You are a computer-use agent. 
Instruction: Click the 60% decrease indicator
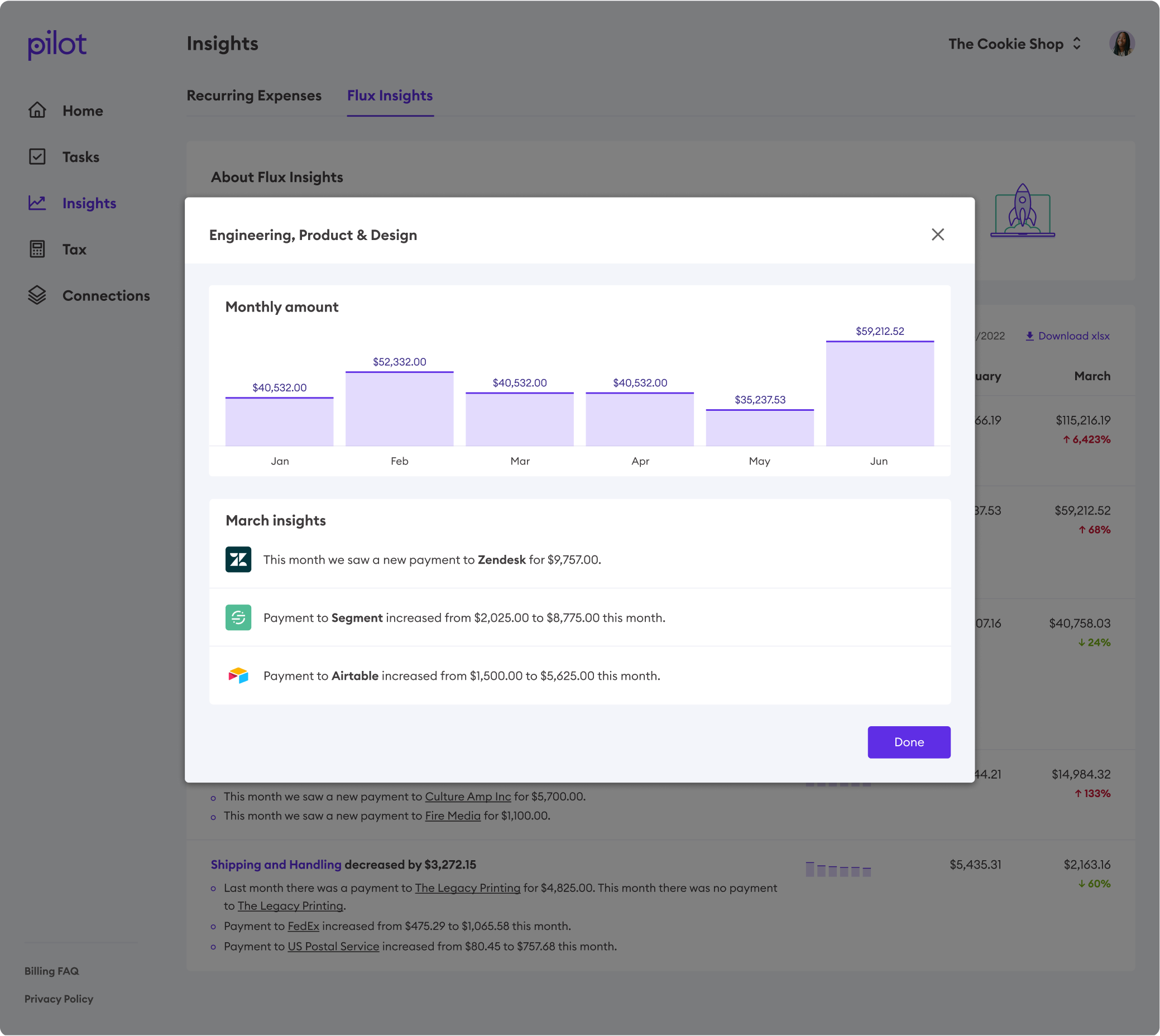click(1094, 884)
